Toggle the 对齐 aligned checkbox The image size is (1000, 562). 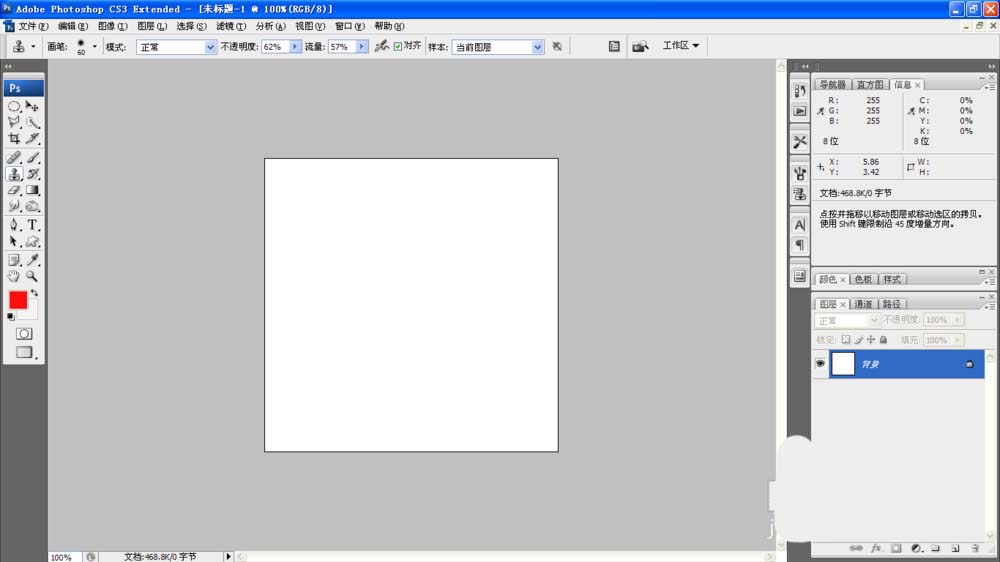click(398, 47)
